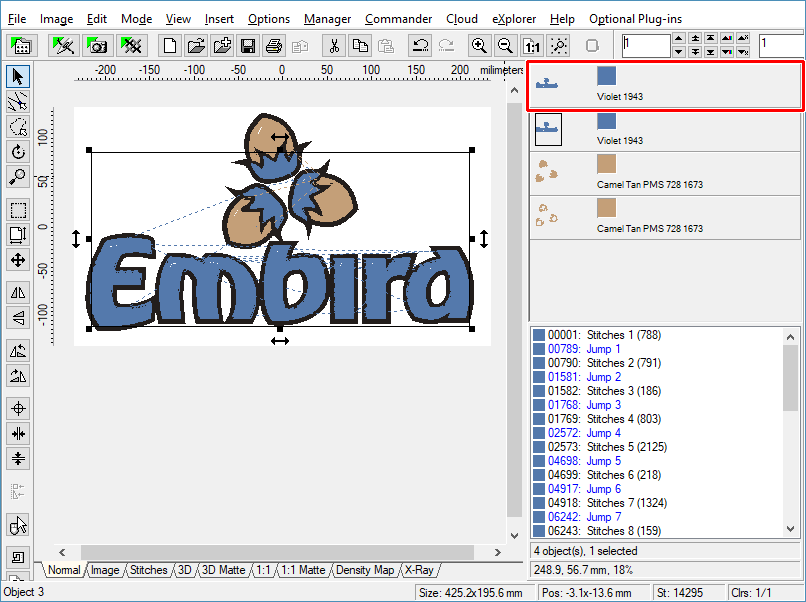The width and height of the screenshot is (806, 602).
Task: Rotate the design clockwise
Action: point(18,376)
